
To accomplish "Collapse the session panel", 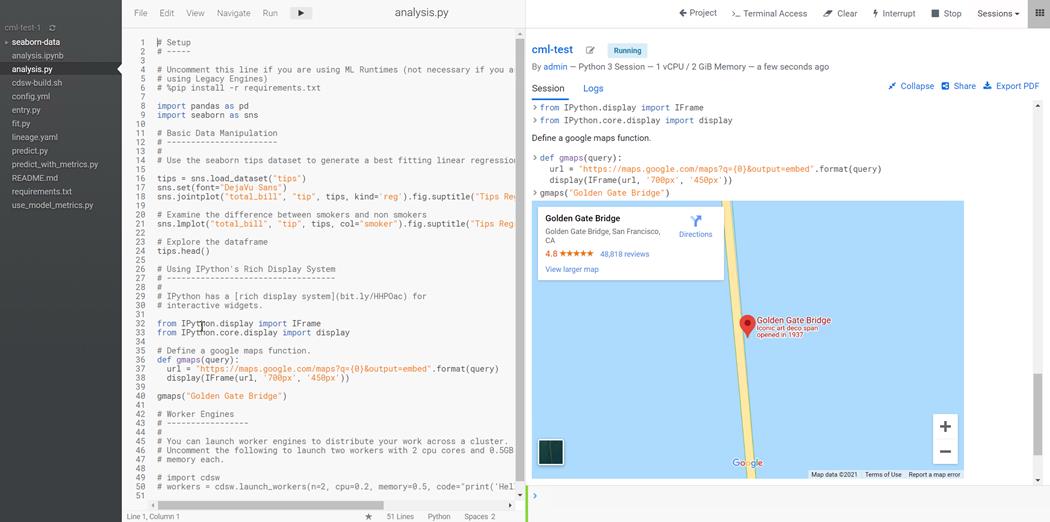I will [911, 86].
